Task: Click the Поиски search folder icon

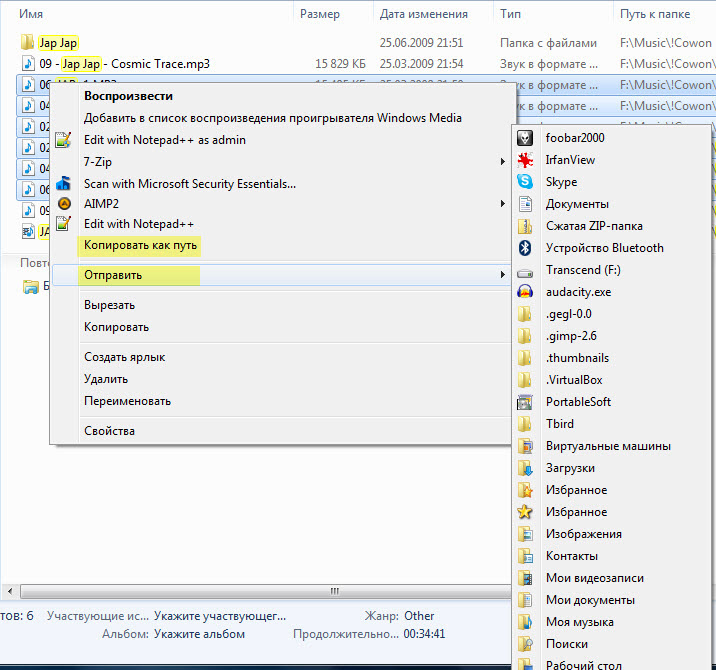Action: 525,644
